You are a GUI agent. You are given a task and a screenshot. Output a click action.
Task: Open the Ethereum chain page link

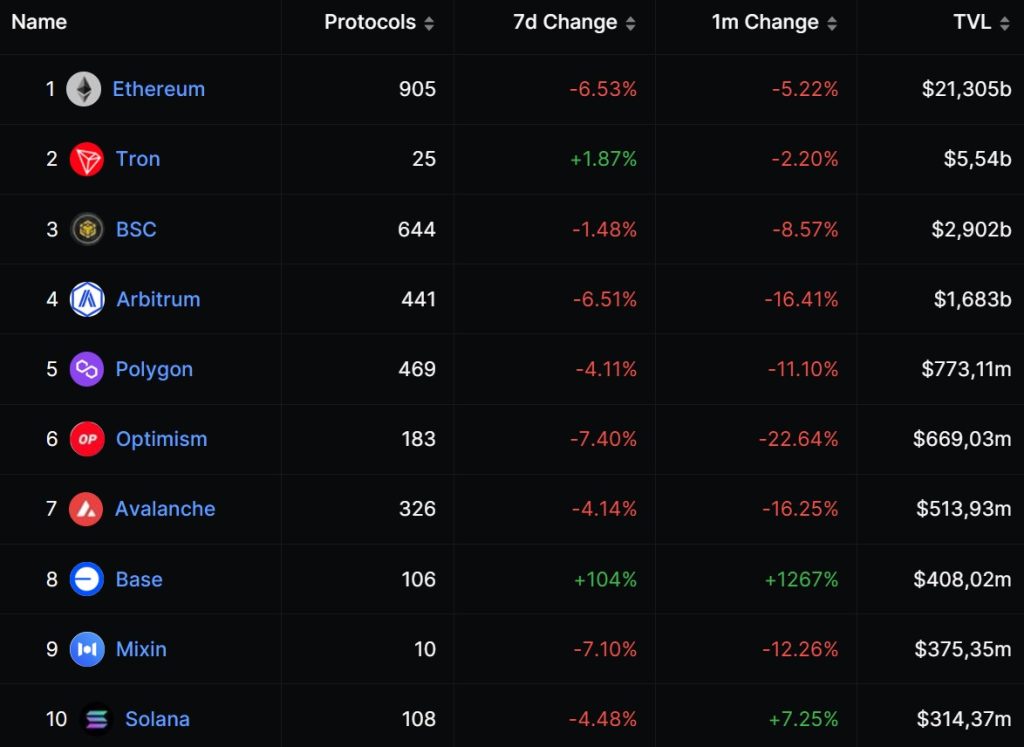159,88
